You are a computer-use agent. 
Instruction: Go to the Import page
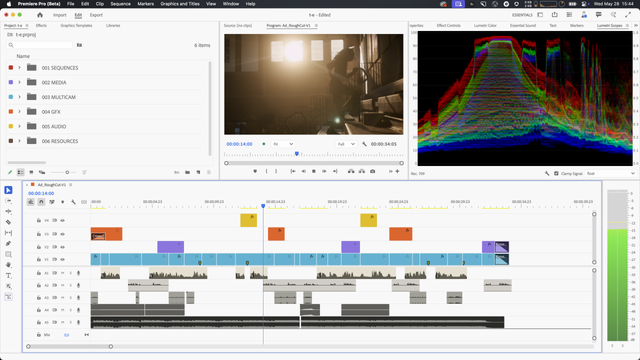(x=60, y=15)
